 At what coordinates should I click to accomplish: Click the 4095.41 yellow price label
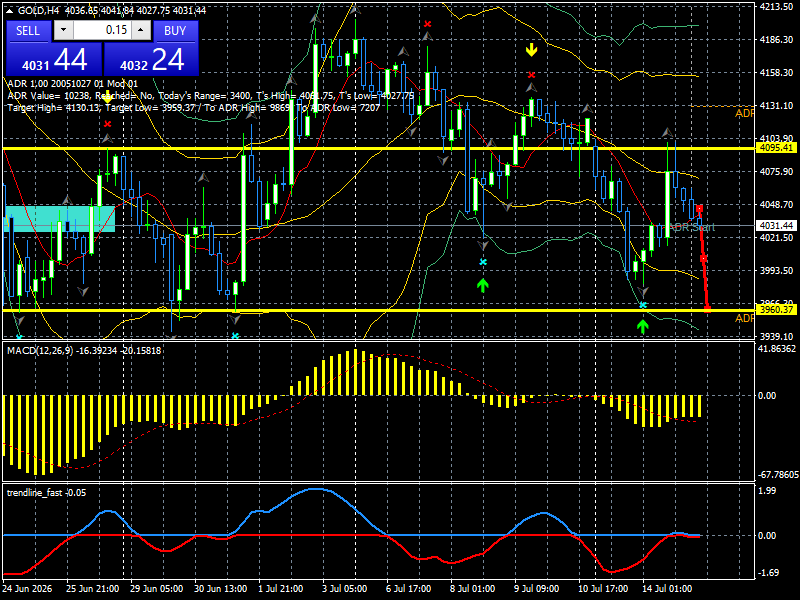(776, 148)
